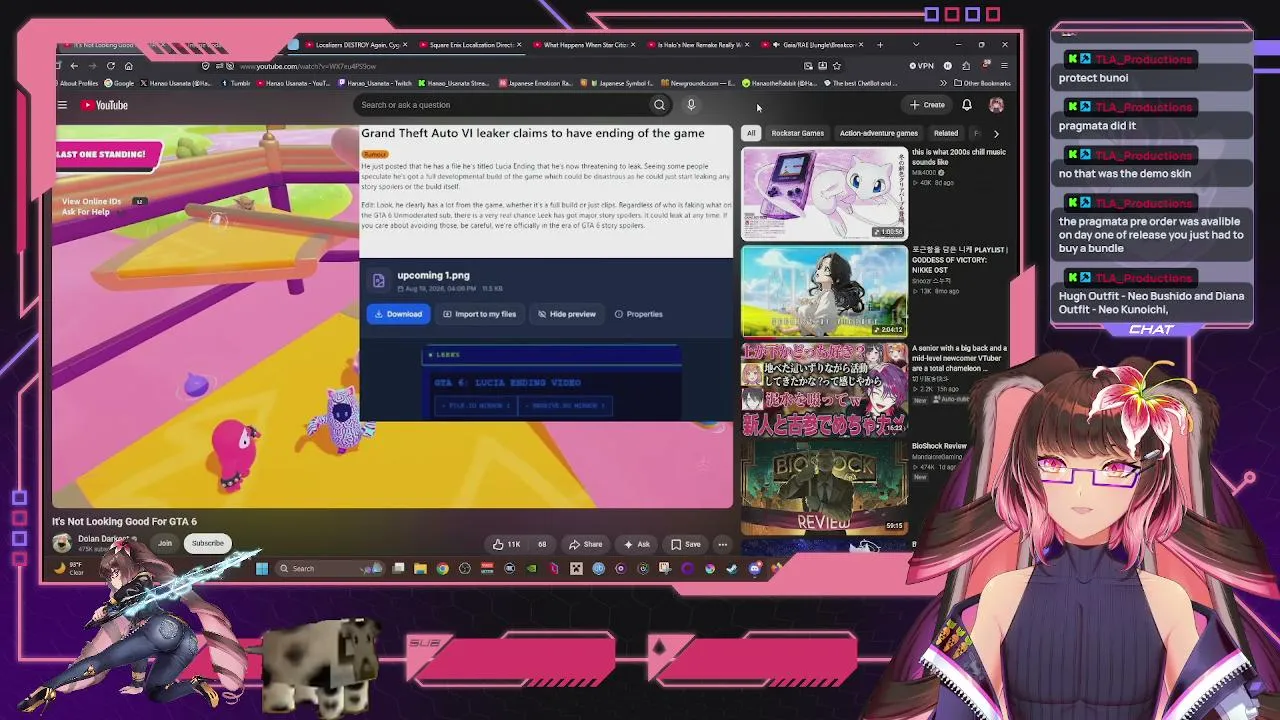Open YouTube notifications bell

point(967,105)
